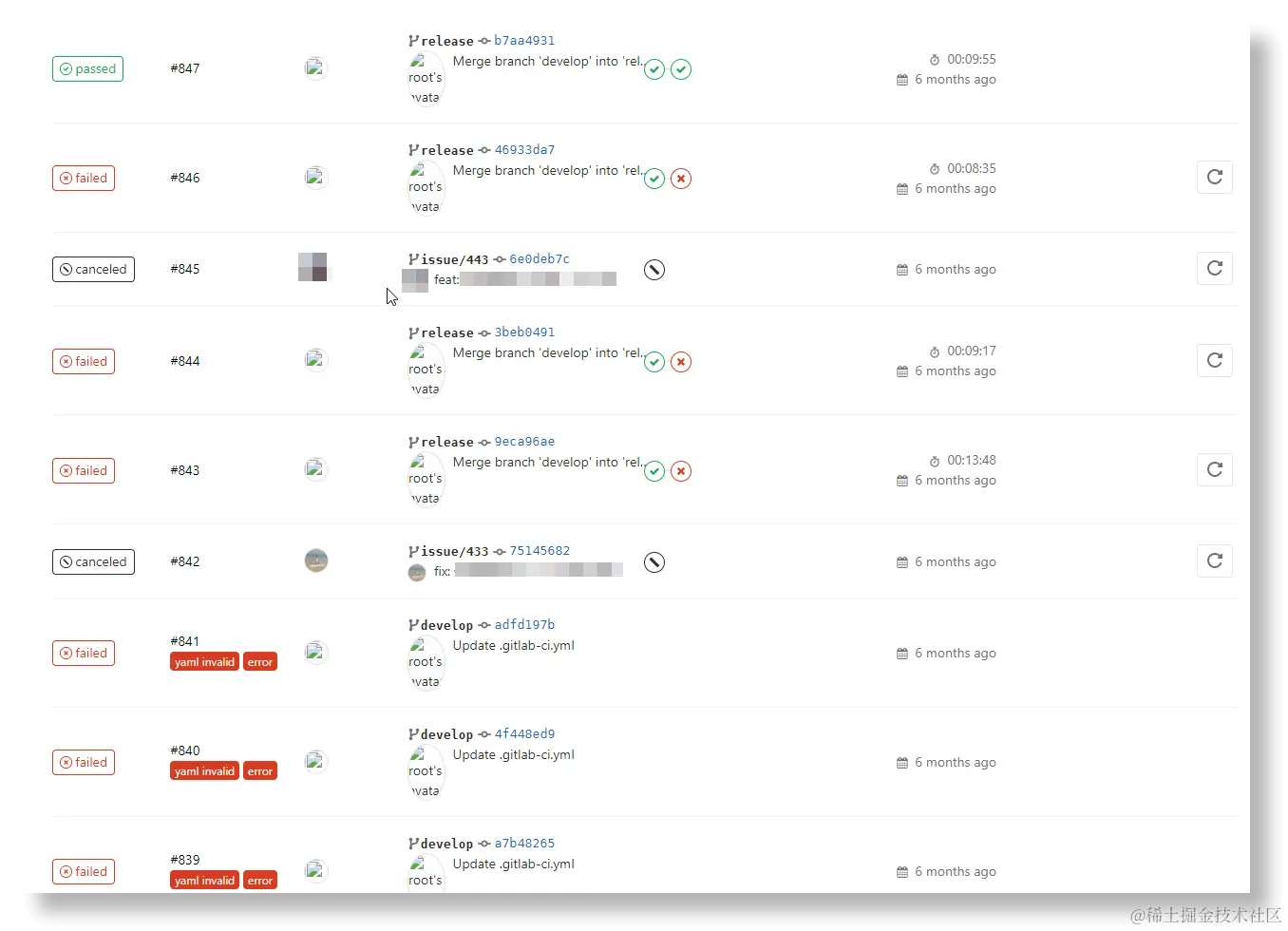The image size is (1288, 931).
Task: Open the issue/433 branch link
Action: pos(455,551)
